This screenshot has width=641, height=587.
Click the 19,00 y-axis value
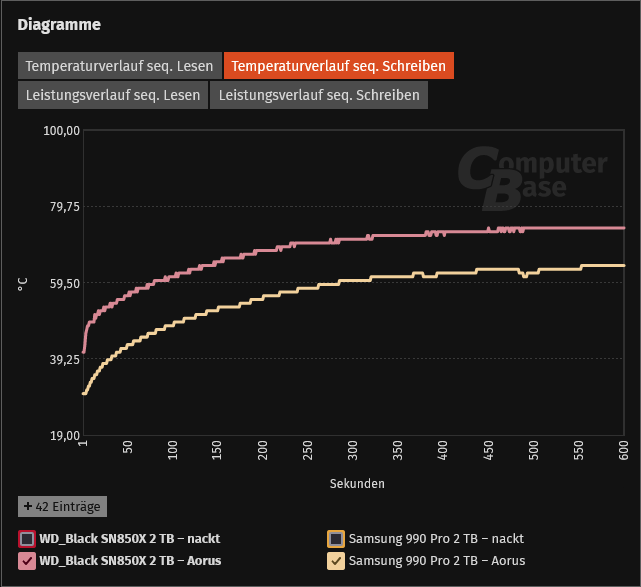tap(65, 436)
